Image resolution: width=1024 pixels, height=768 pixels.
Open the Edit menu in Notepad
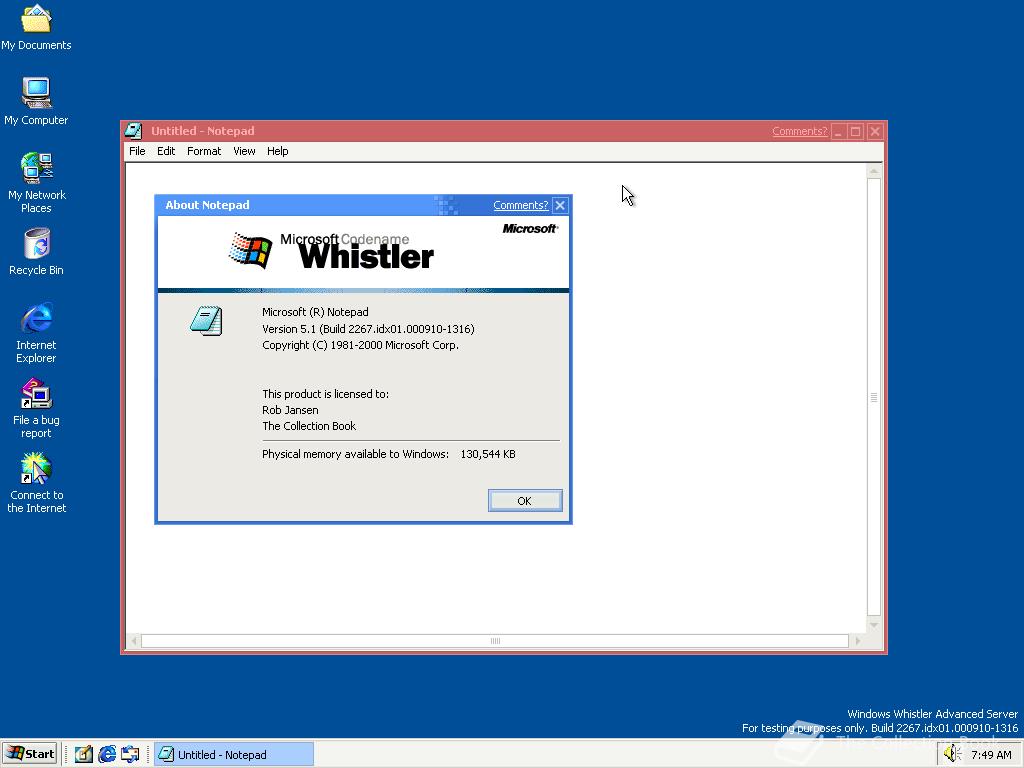point(166,151)
